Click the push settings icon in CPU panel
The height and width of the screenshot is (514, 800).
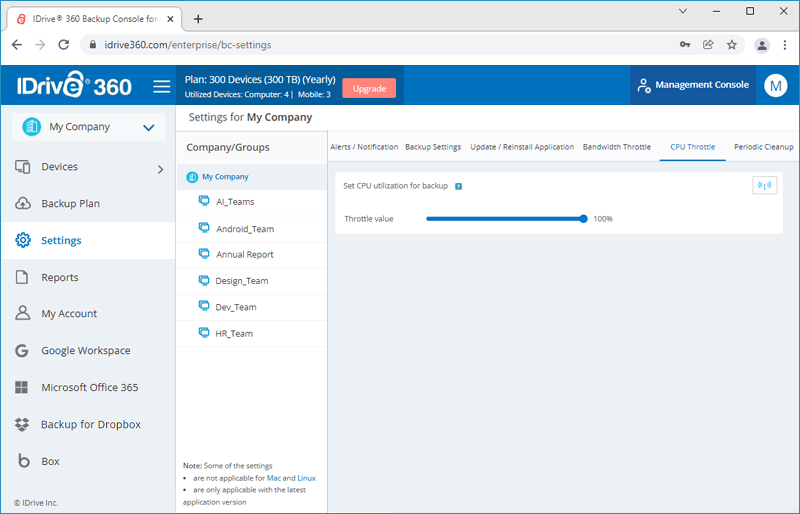(x=765, y=186)
